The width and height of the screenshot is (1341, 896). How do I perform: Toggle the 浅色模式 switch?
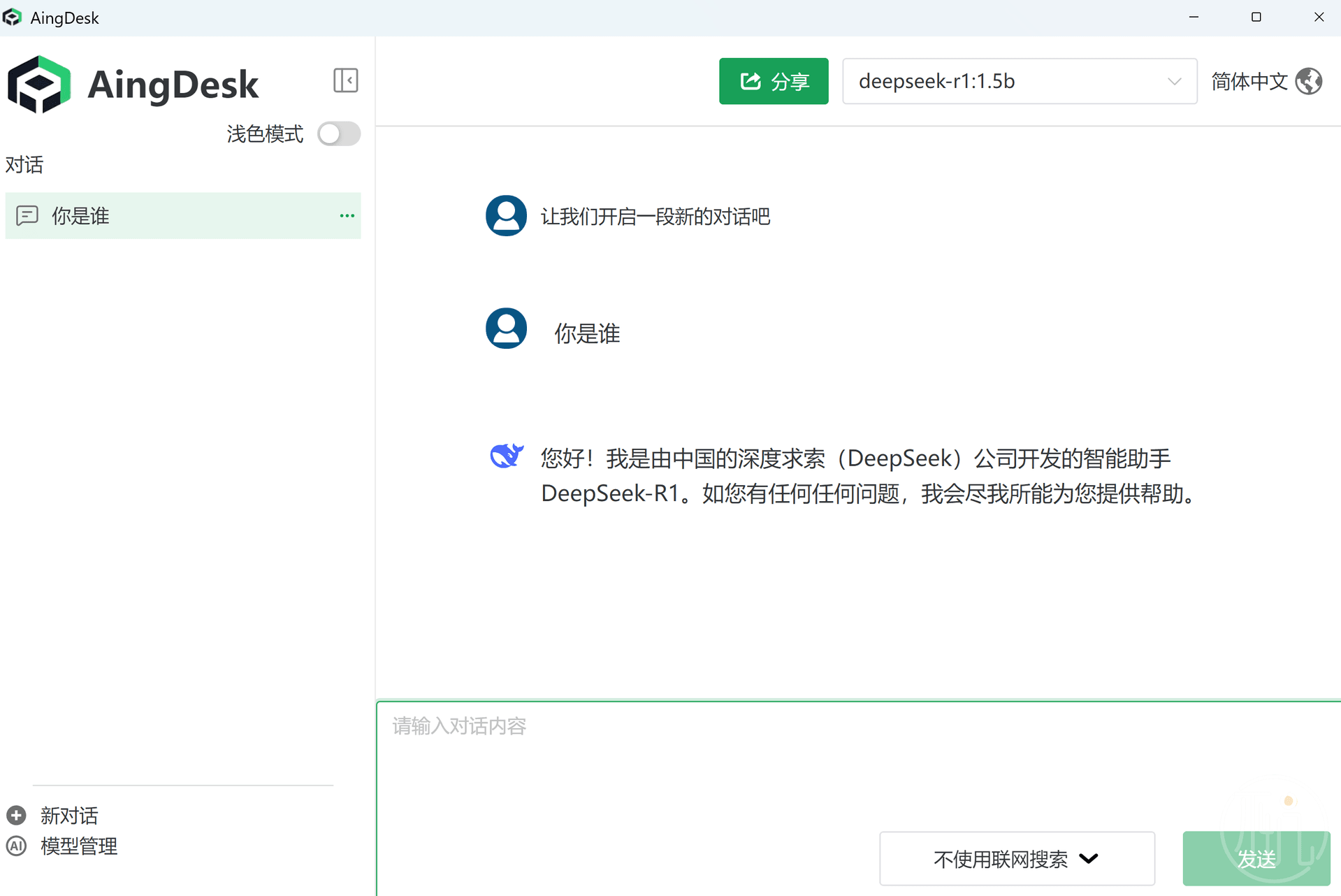339,133
